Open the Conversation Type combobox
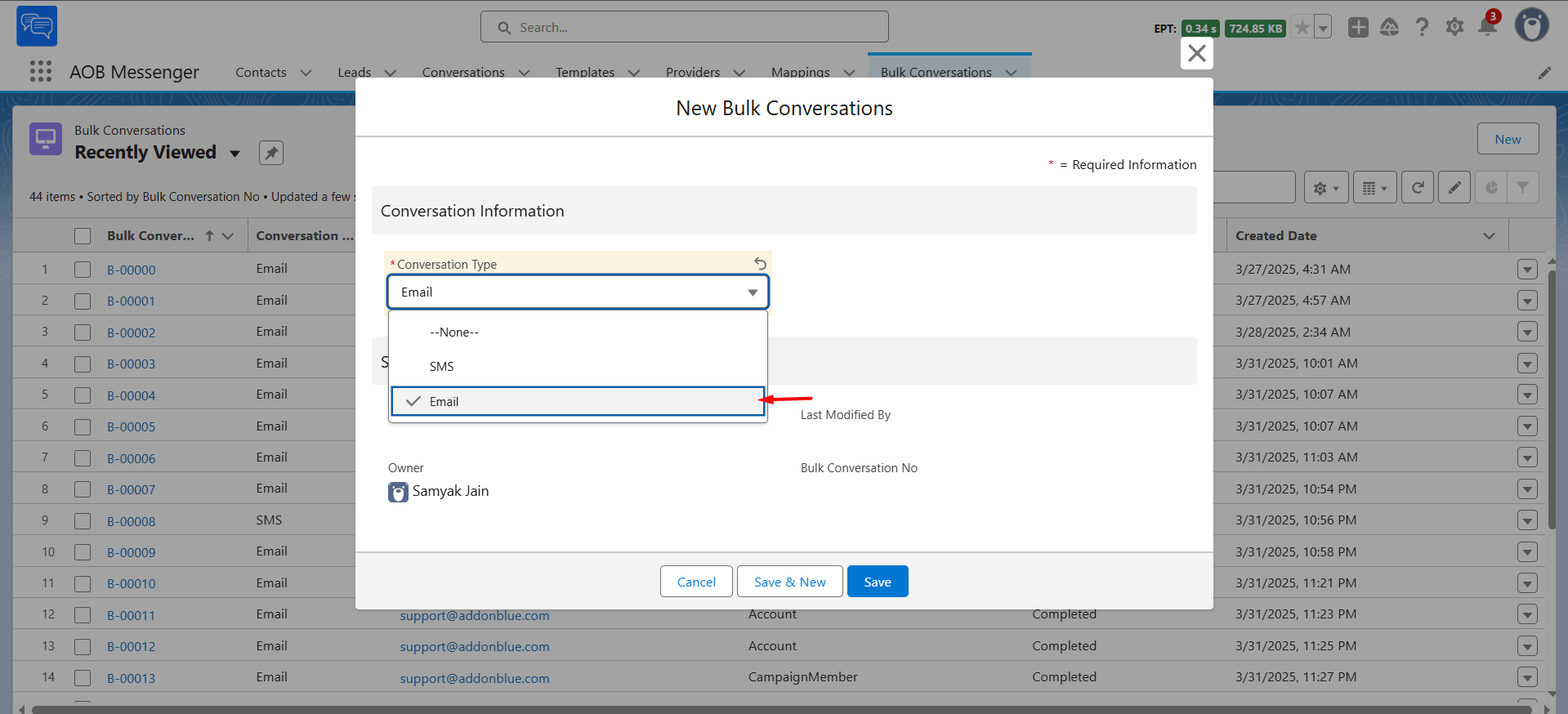 (578, 292)
